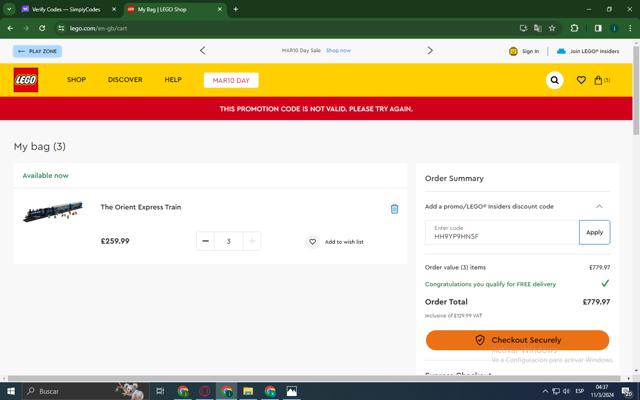Close the Verify Codes tab

pyautogui.click(x=114, y=9)
